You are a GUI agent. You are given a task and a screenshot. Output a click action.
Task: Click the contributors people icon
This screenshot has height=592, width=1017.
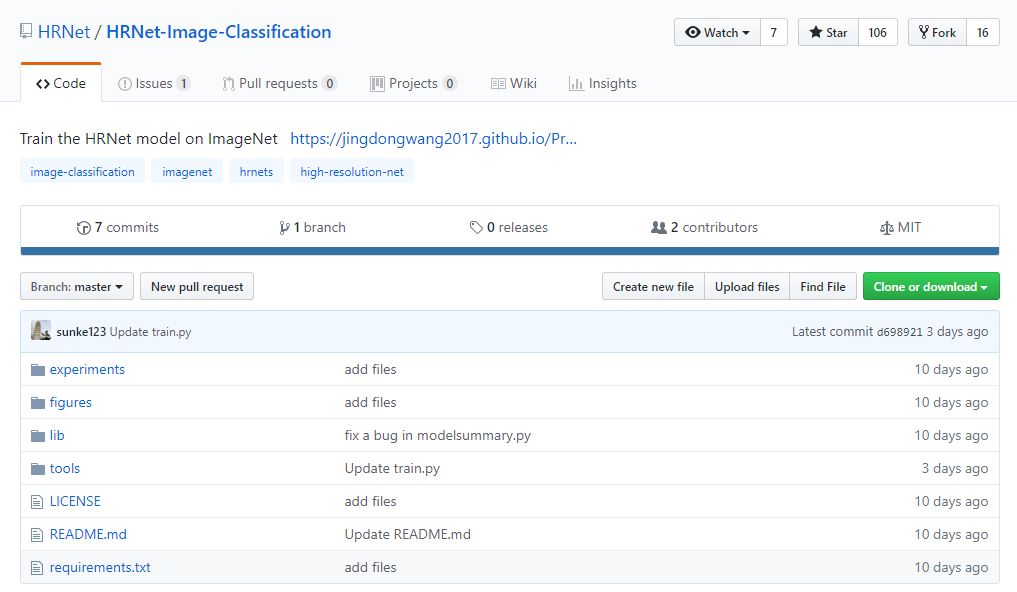pyautogui.click(x=658, y=228)
